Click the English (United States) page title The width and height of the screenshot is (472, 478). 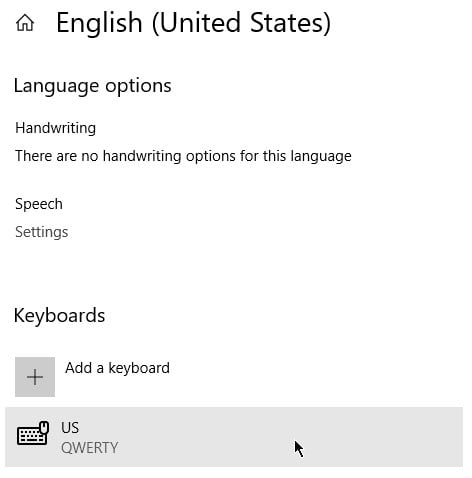[x=193, y=23]
